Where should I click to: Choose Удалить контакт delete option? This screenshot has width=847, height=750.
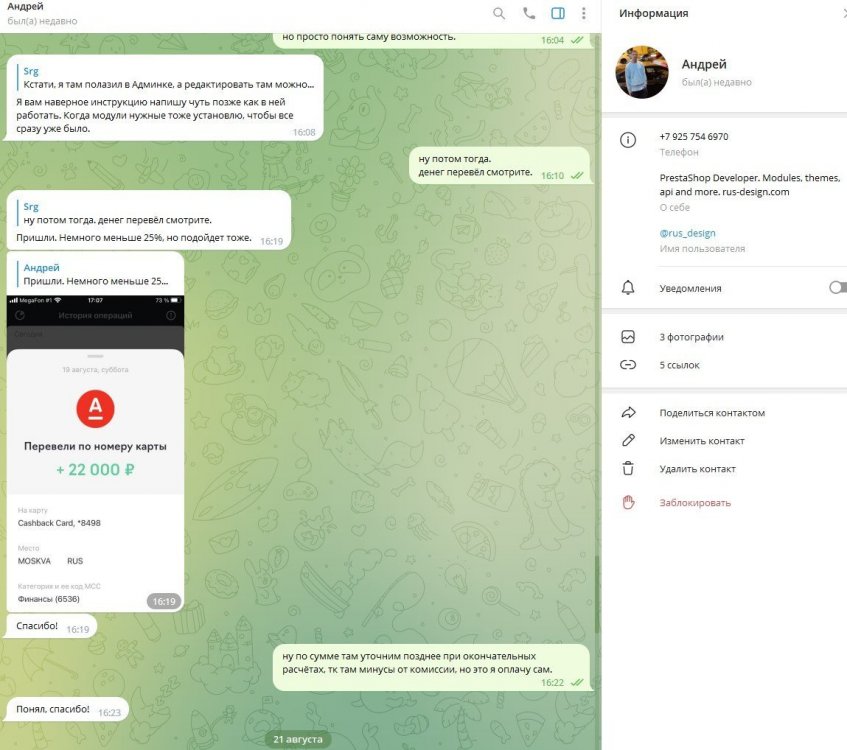[697, 469]
